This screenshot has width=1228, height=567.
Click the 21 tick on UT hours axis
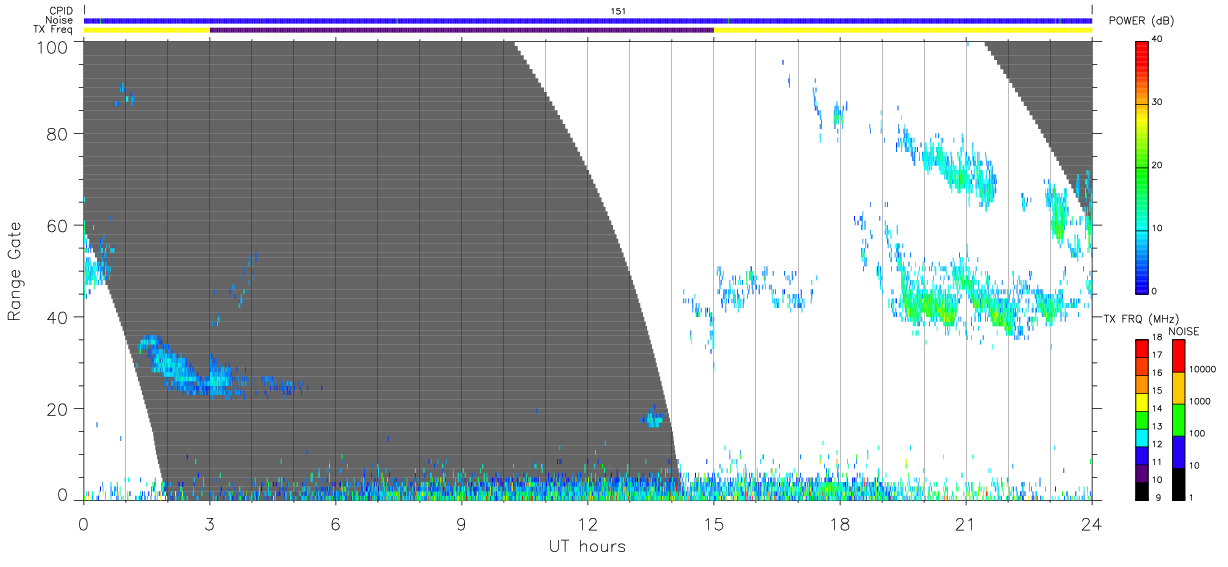[x=966, y=524]
